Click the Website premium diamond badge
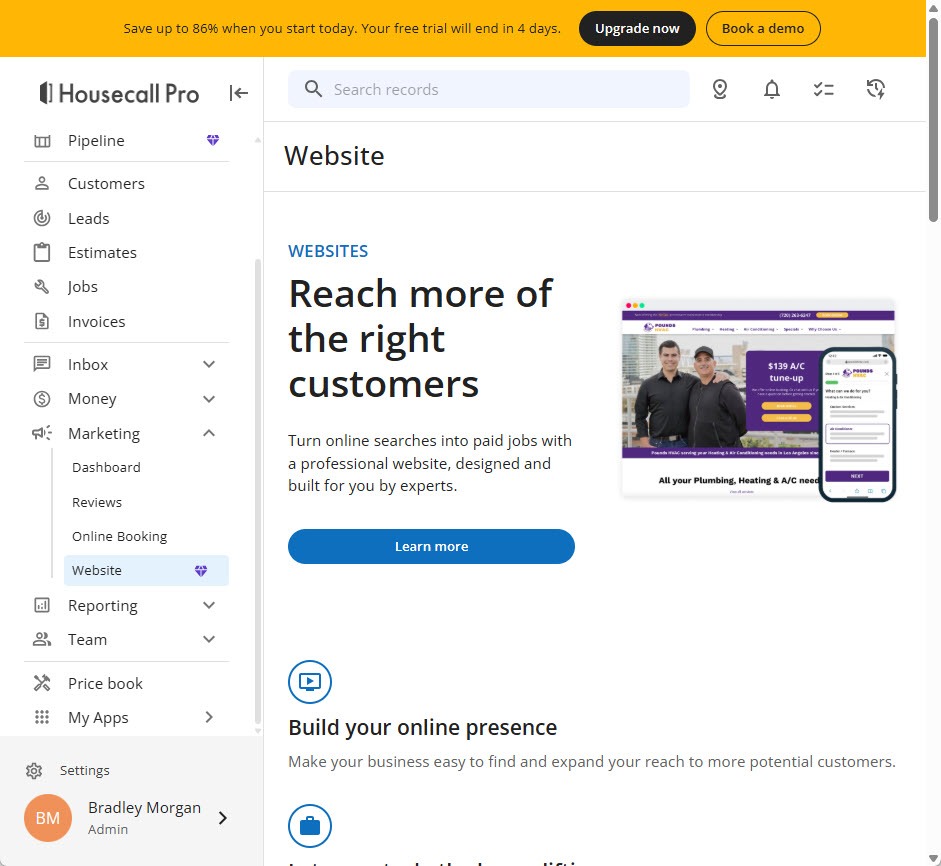The width and height of the screenshot is (941, 866). 200,570
